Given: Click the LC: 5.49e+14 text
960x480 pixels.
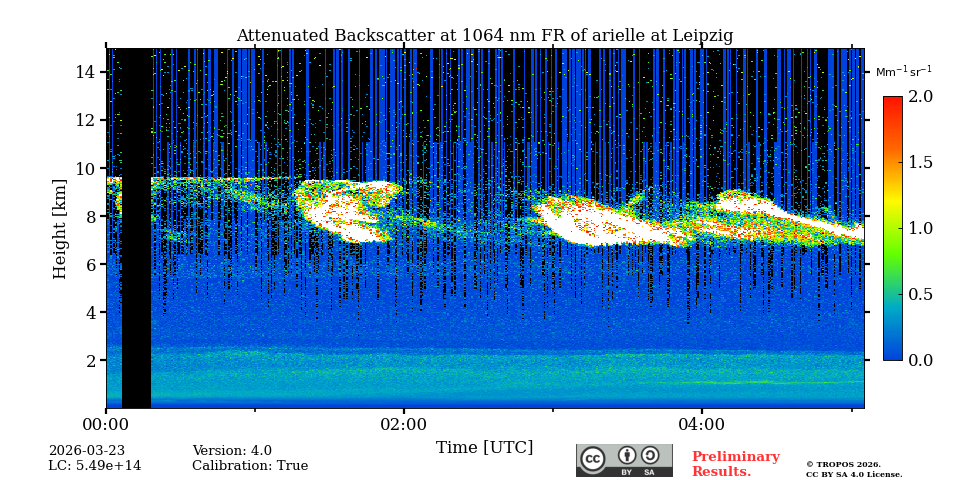Looking at the screenshot, I should tap(95, 466).
